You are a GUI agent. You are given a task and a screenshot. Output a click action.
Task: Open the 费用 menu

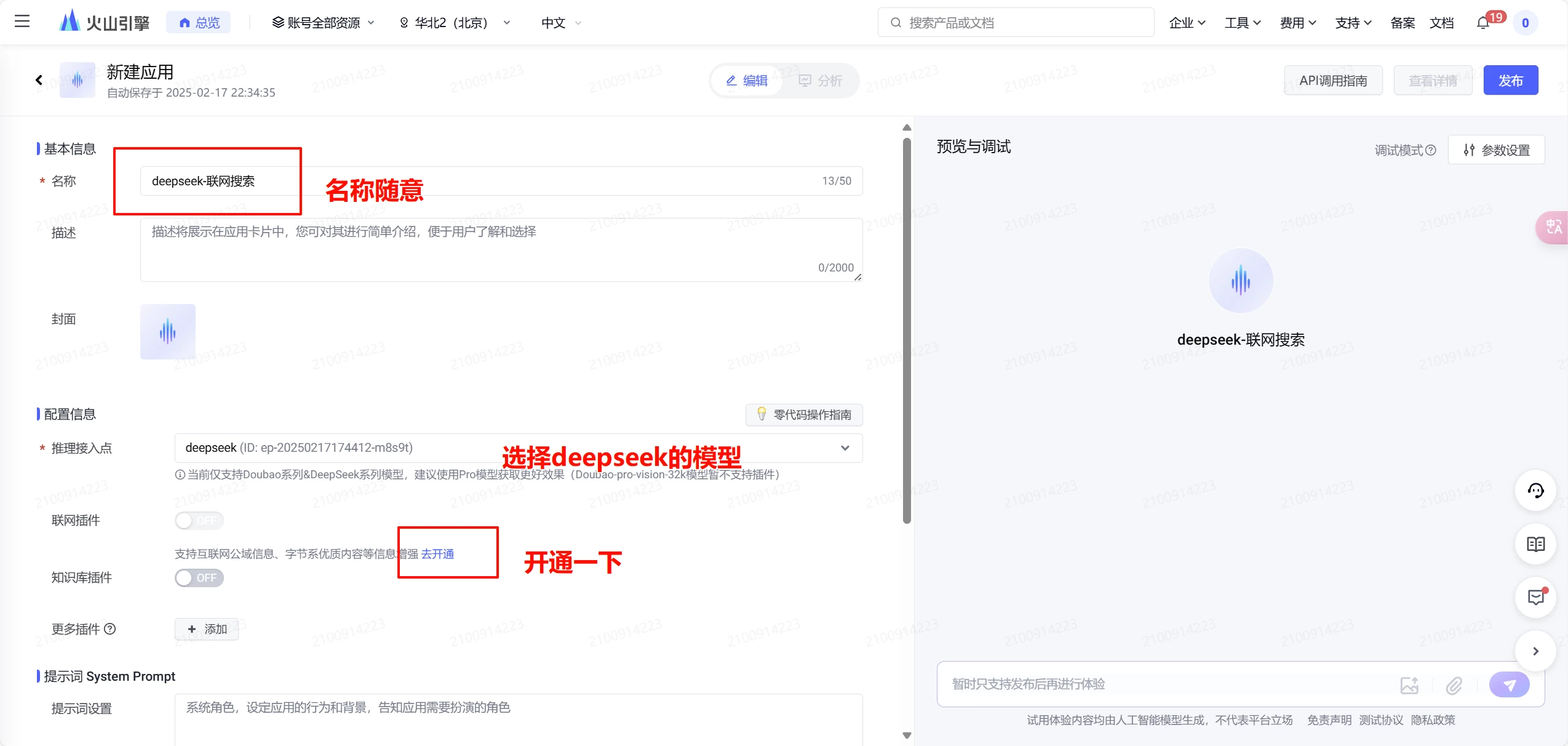coord(1297,23)
